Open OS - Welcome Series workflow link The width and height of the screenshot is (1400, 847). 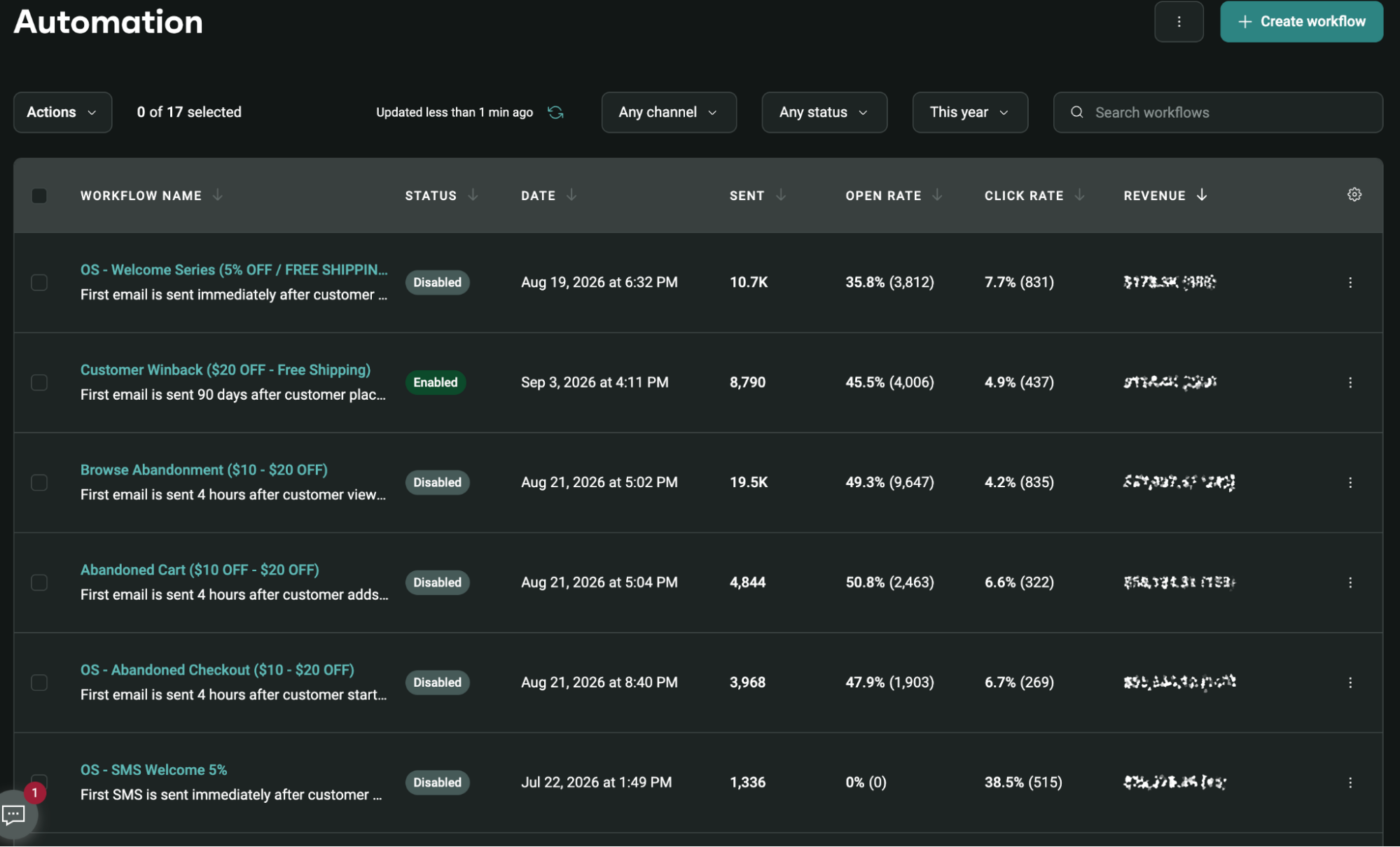(x=234, y=270)
